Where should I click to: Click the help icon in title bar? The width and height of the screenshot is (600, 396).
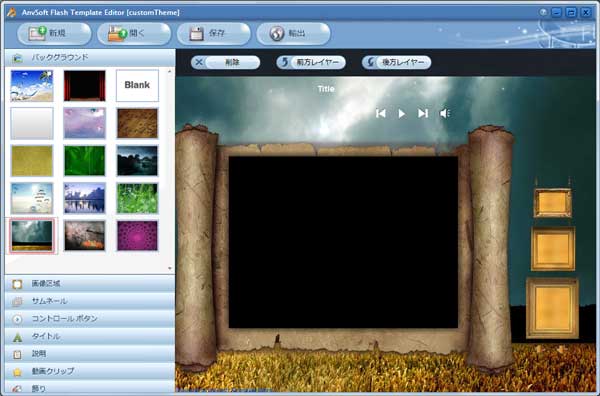tap(543, 13)
